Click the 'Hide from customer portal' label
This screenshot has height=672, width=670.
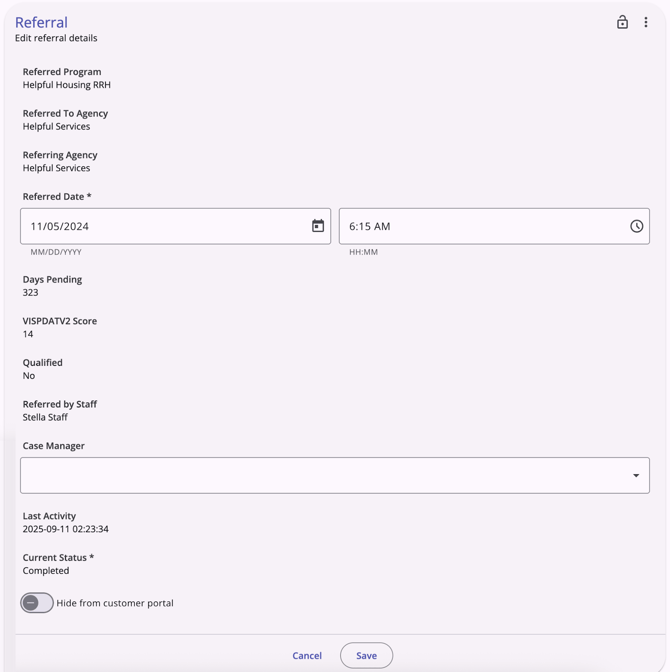tap(115, 603)
